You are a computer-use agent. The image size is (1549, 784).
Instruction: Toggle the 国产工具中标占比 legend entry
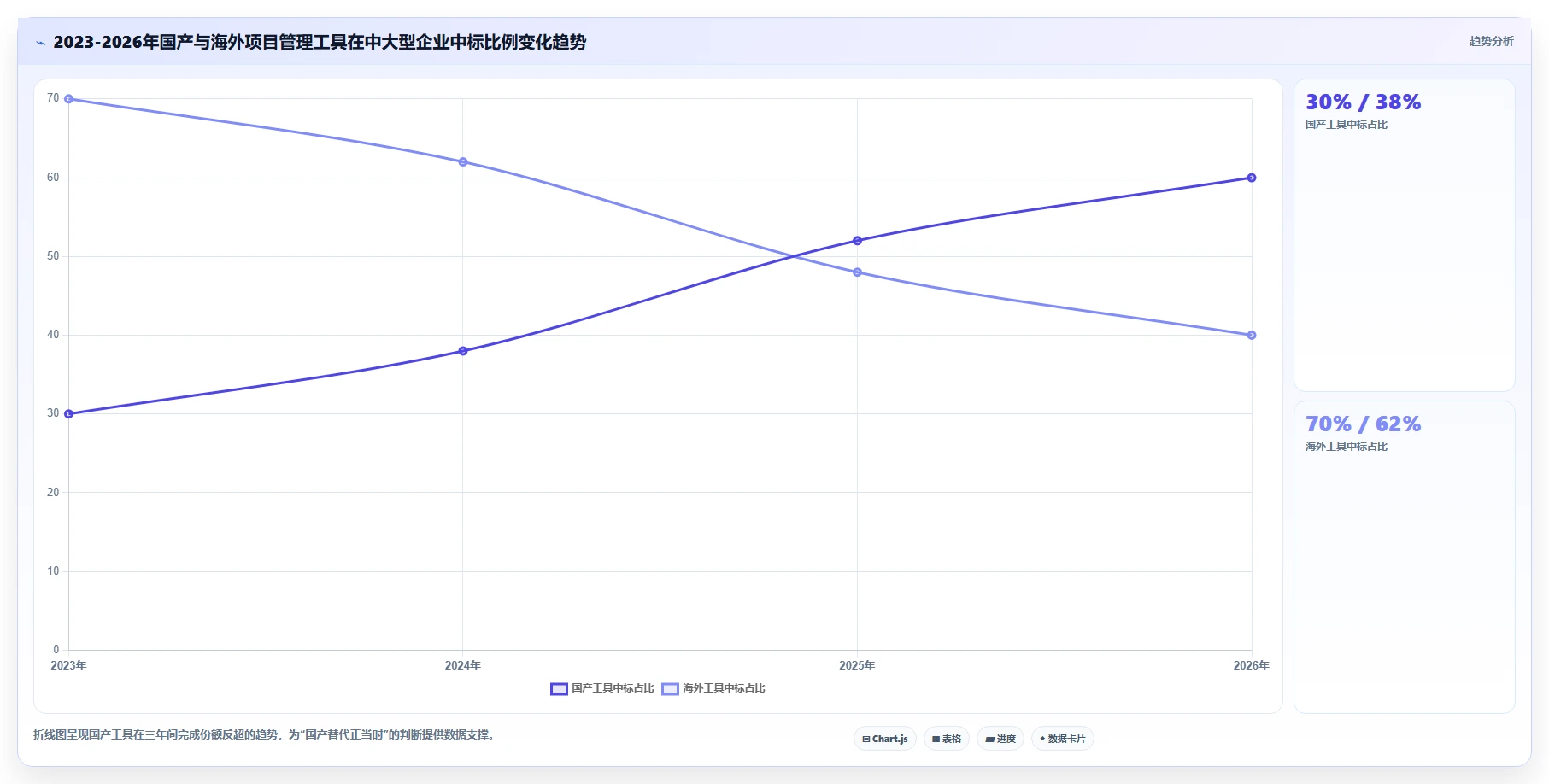(602, 688)
